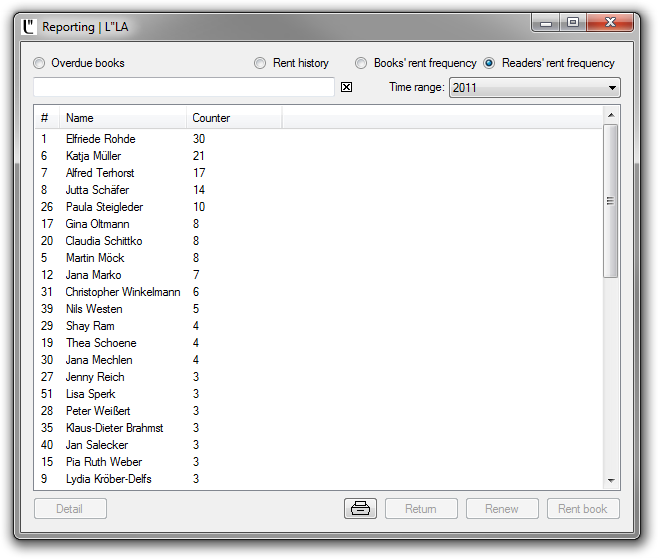
Task: Sort by the Counter column header
Action: pyautogui.click(x=233, y=118)
